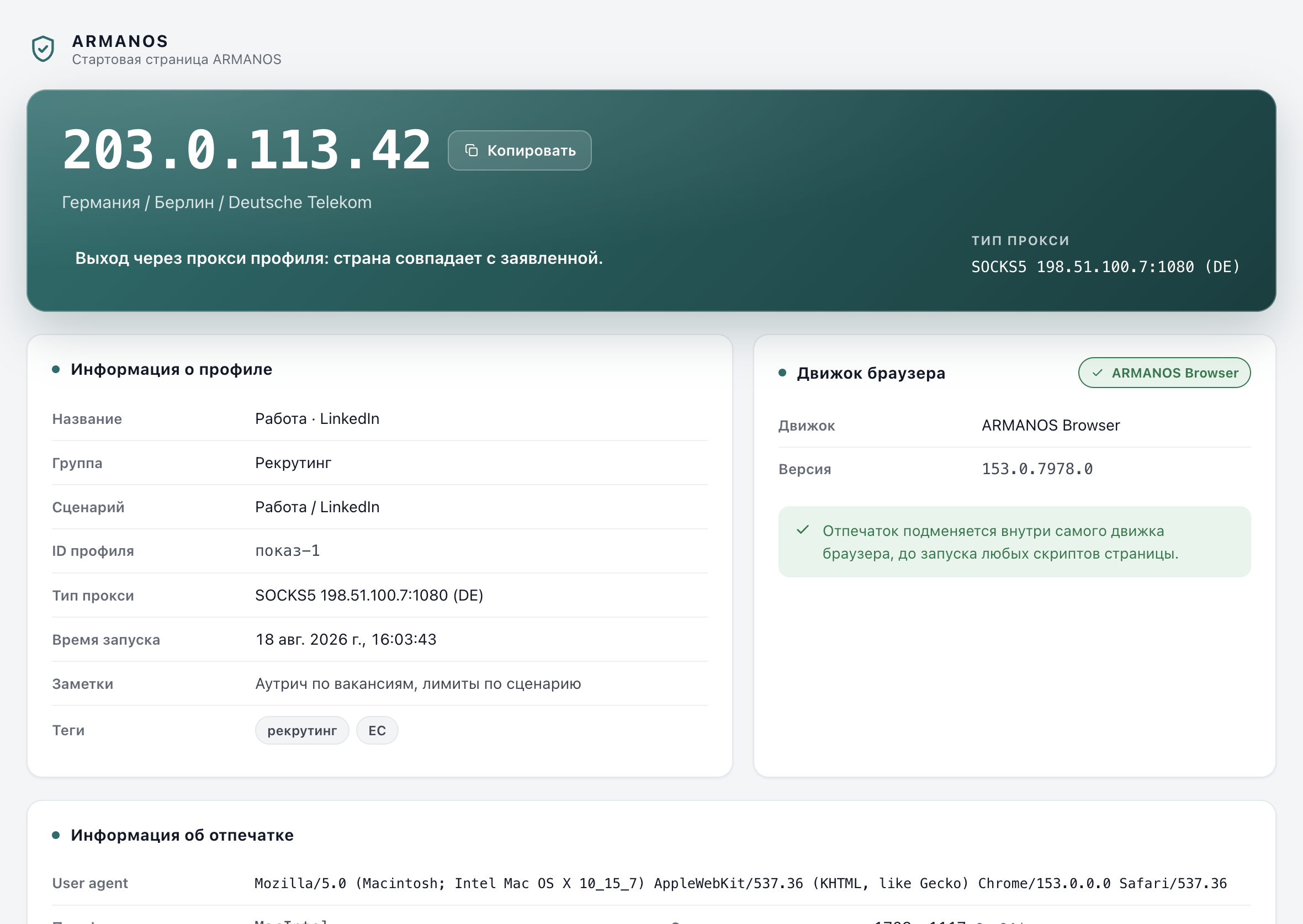Screen dimensions: 1303x924
Task: Click the Информация о профиле heading
Action: [x=171, y=369]
